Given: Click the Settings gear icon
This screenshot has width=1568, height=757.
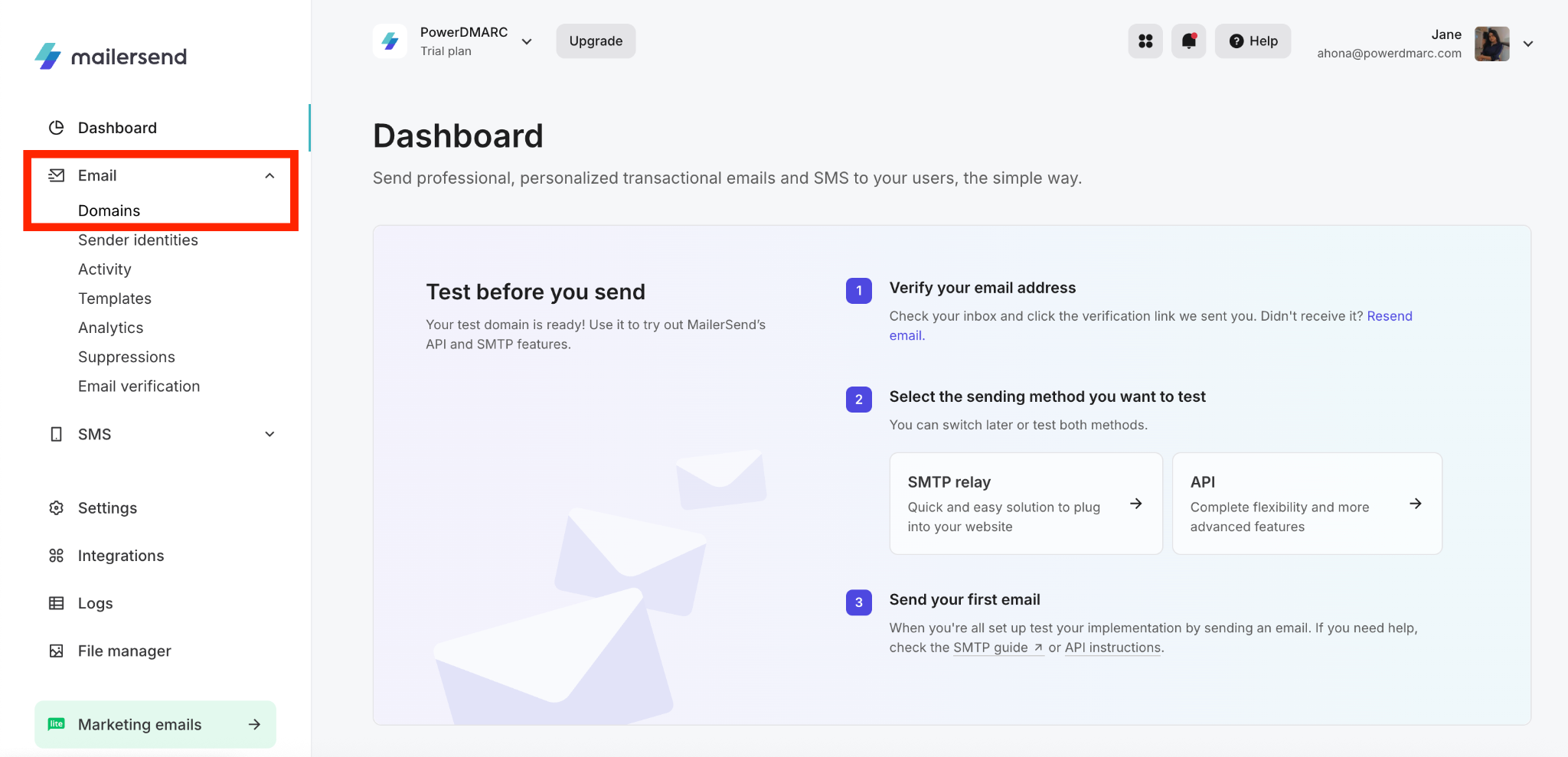Looking at the screenshot, I should [x=57, y=508].
